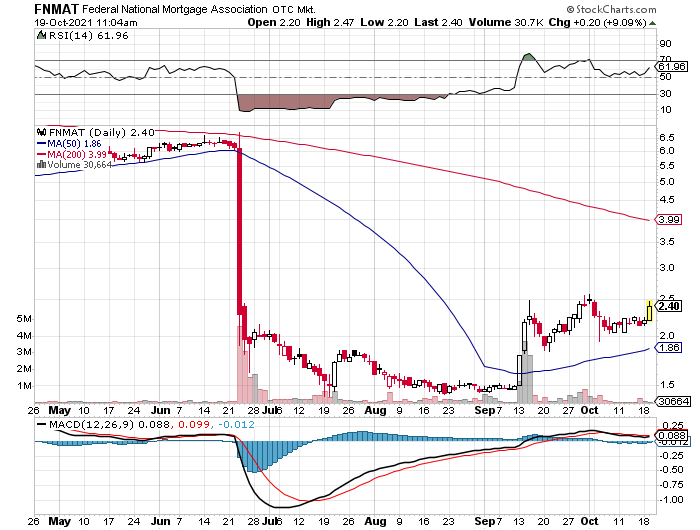700x530 pixels.
Task: Click the -1.00 MACD scale label
Action: [671, 500]
